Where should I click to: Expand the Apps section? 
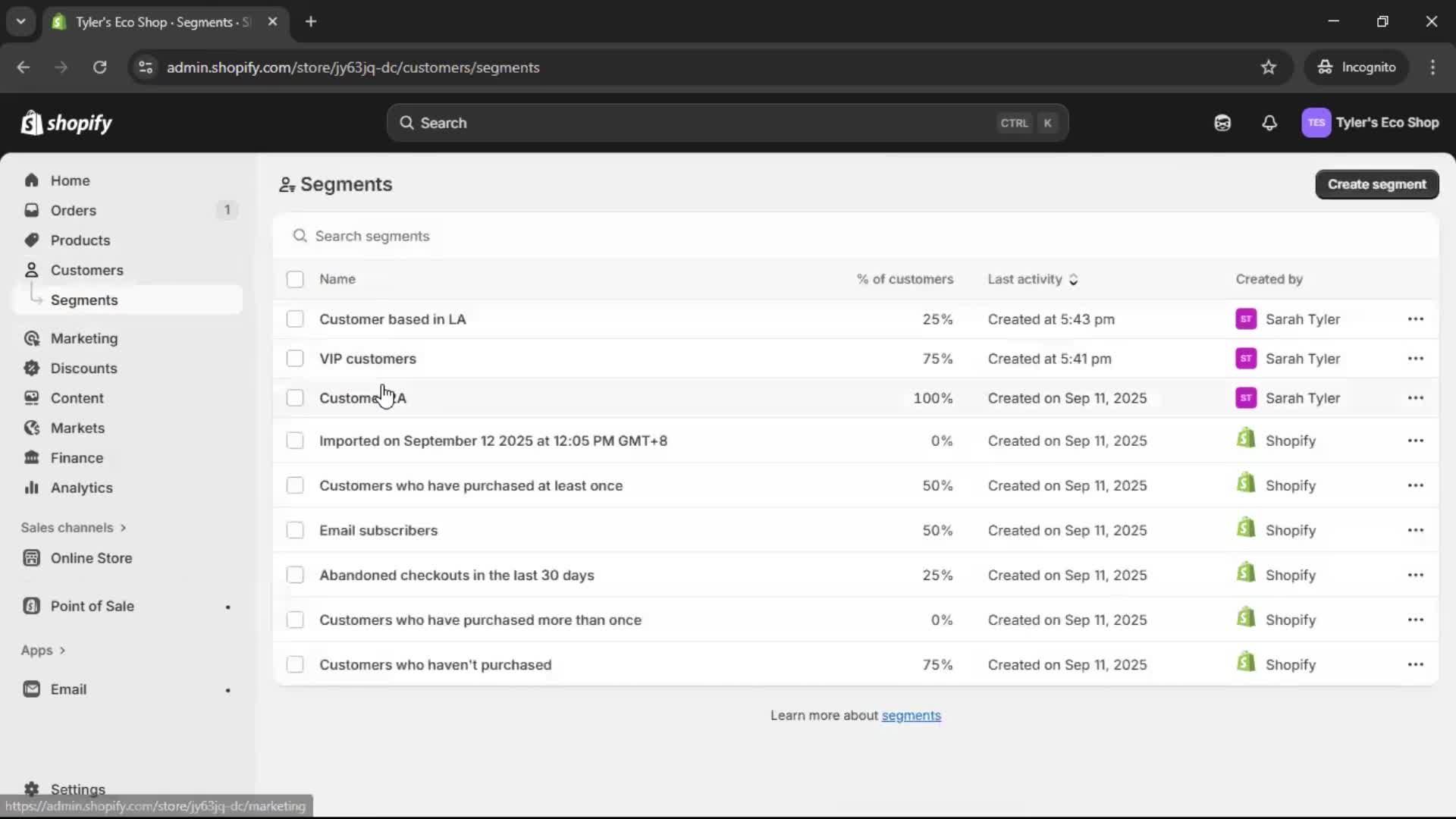[x=43, y=650]
